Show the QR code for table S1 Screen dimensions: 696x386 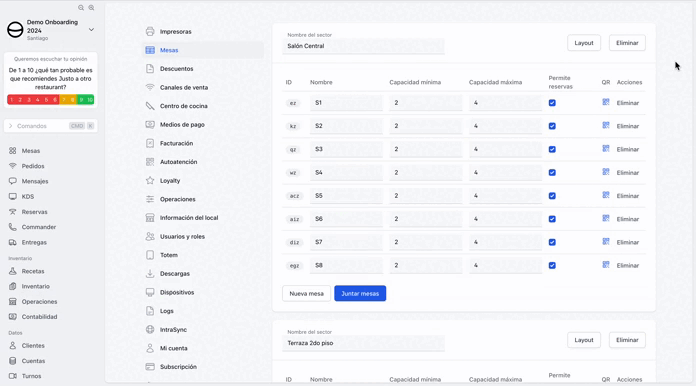(x=606, y=102)
